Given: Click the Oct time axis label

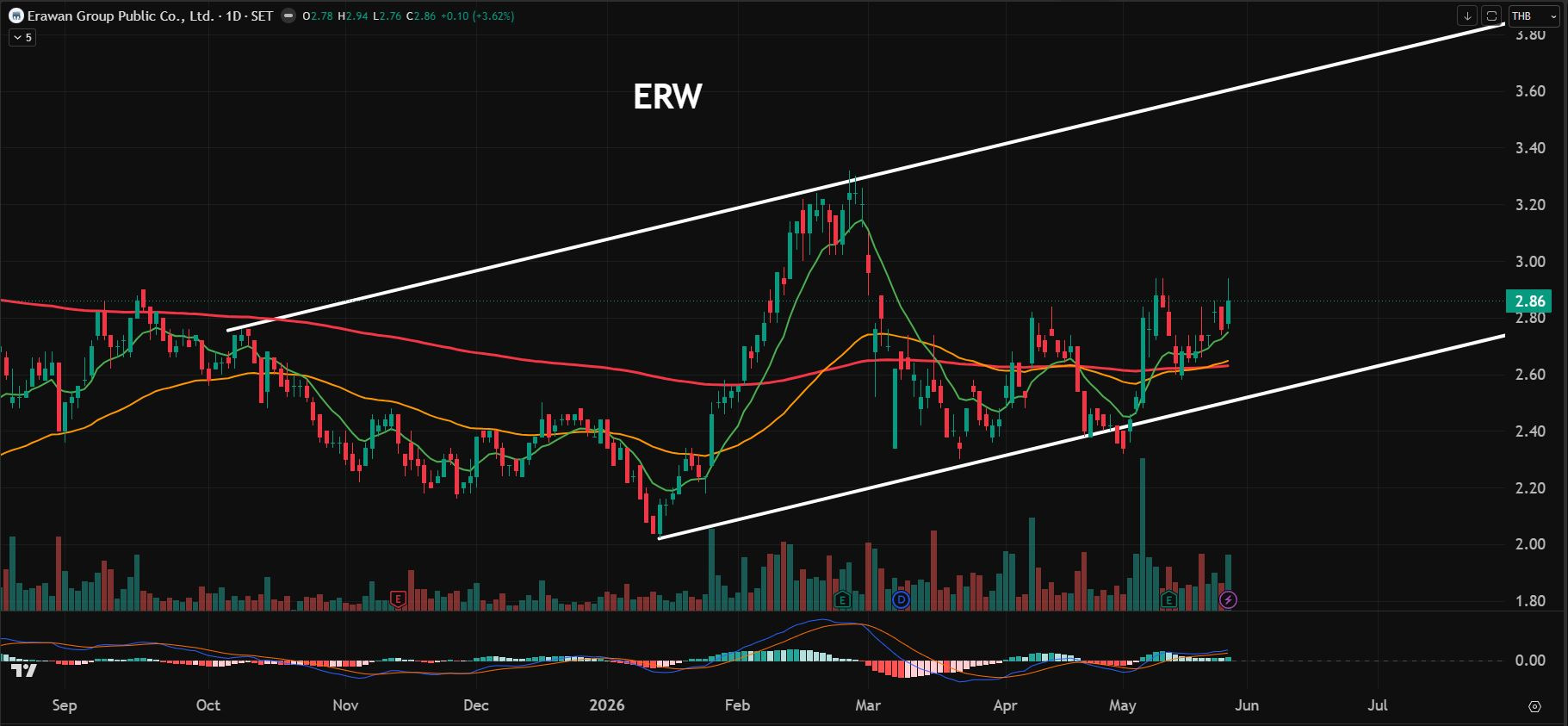Looking at the screenshot, I should tap(208, 705).
